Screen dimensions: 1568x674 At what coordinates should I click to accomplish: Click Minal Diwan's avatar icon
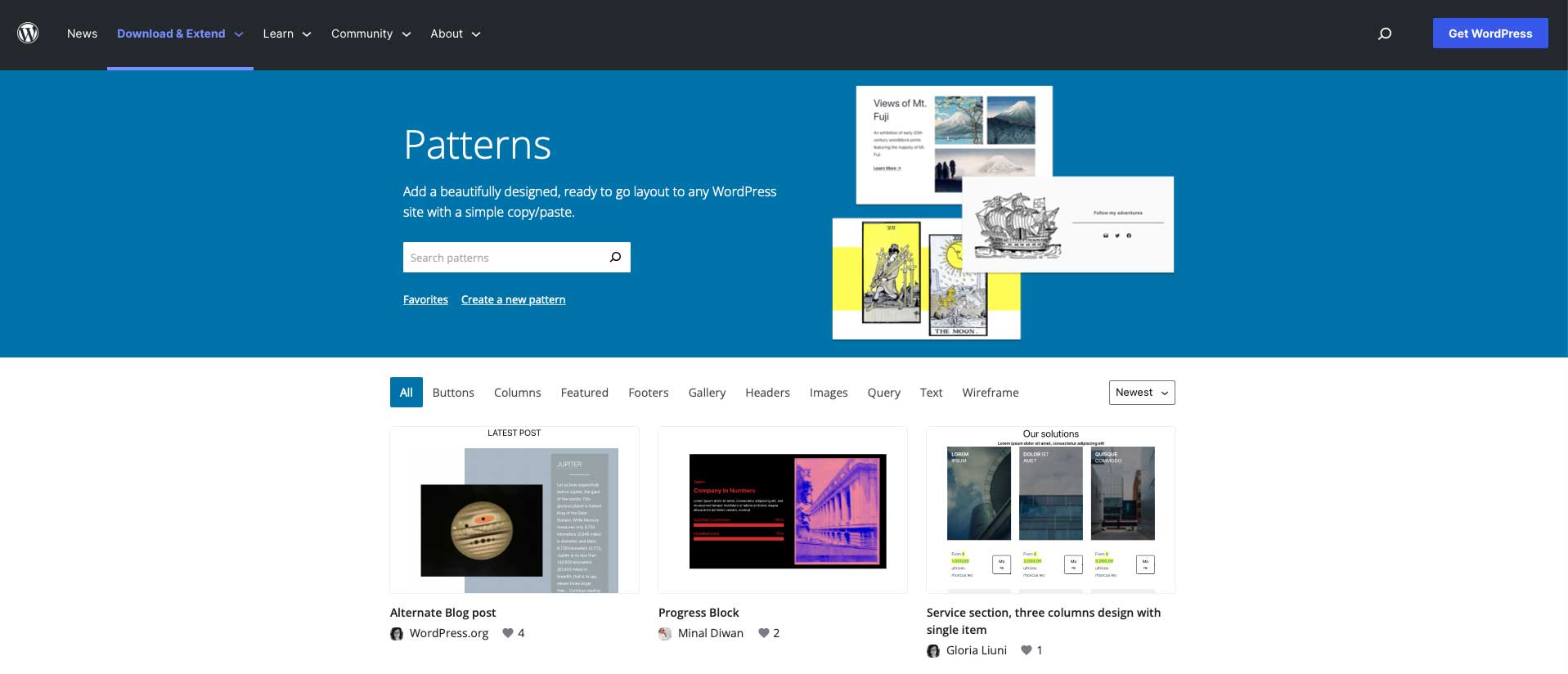pyautogui.click(x=665, y=633)
